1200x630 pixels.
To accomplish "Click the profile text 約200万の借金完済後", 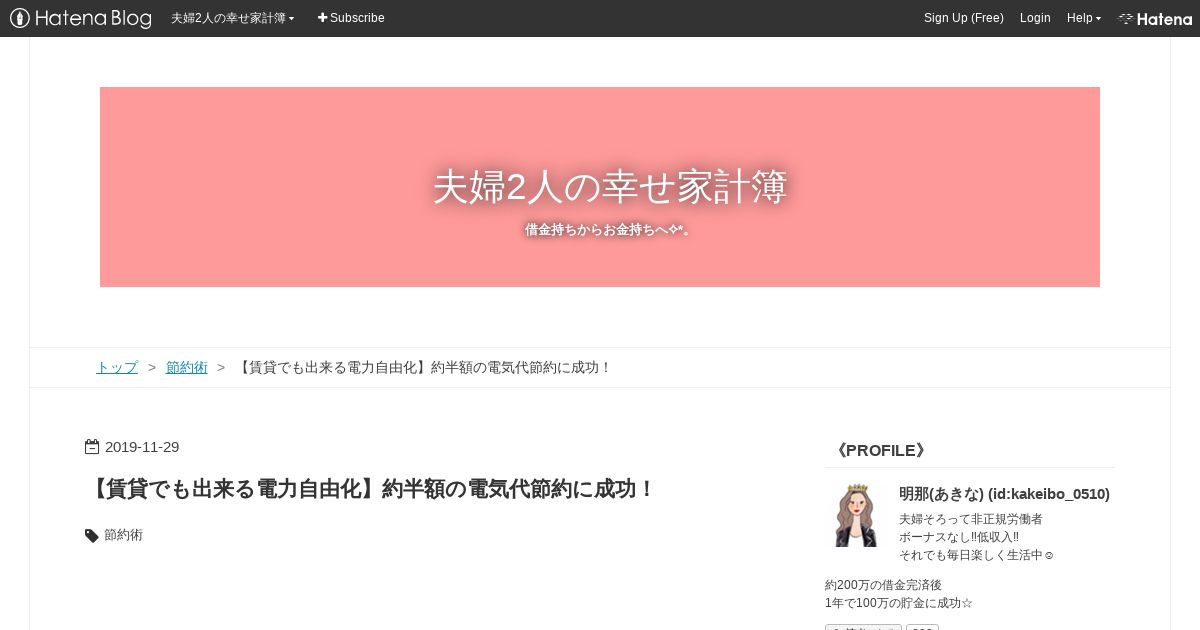I will click(883, 585).
